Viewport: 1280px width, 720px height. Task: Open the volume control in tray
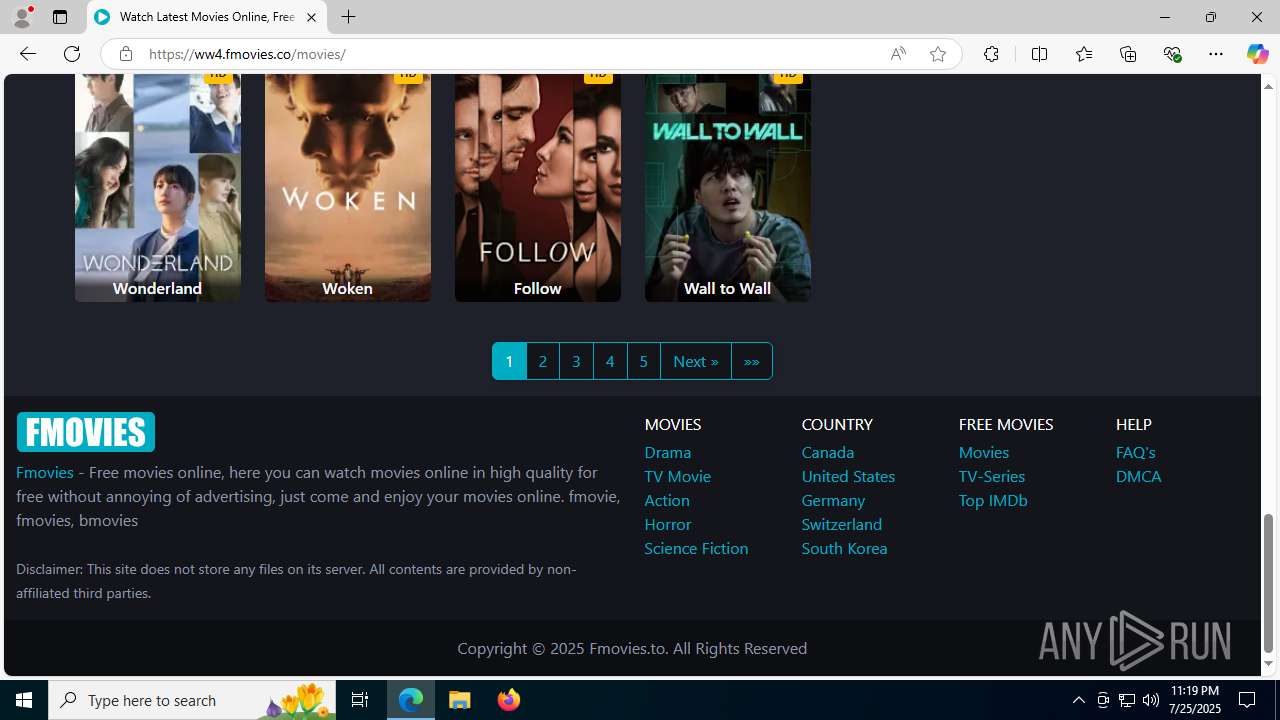coord(1151,700)
